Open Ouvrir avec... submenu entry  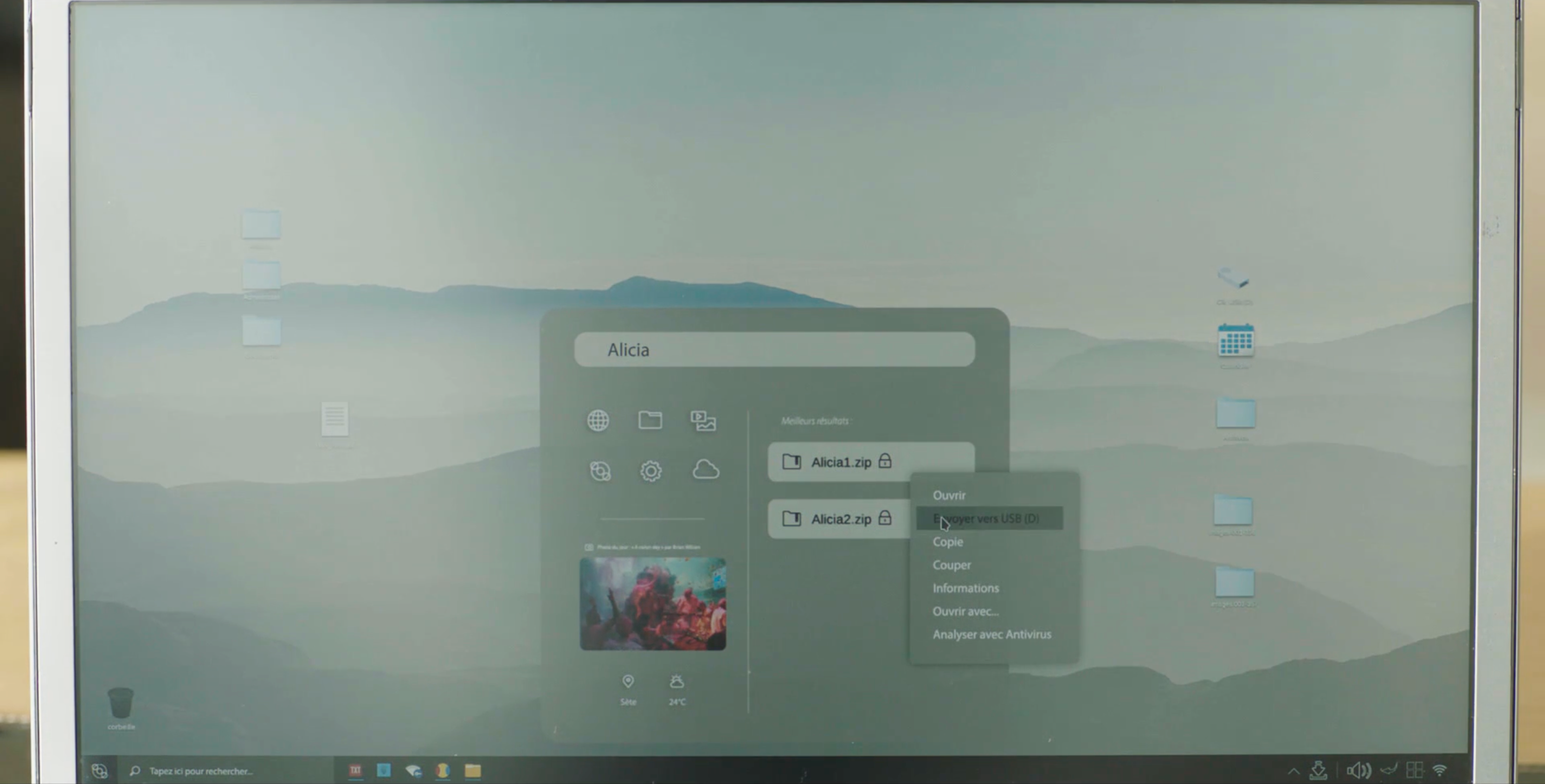965,611
